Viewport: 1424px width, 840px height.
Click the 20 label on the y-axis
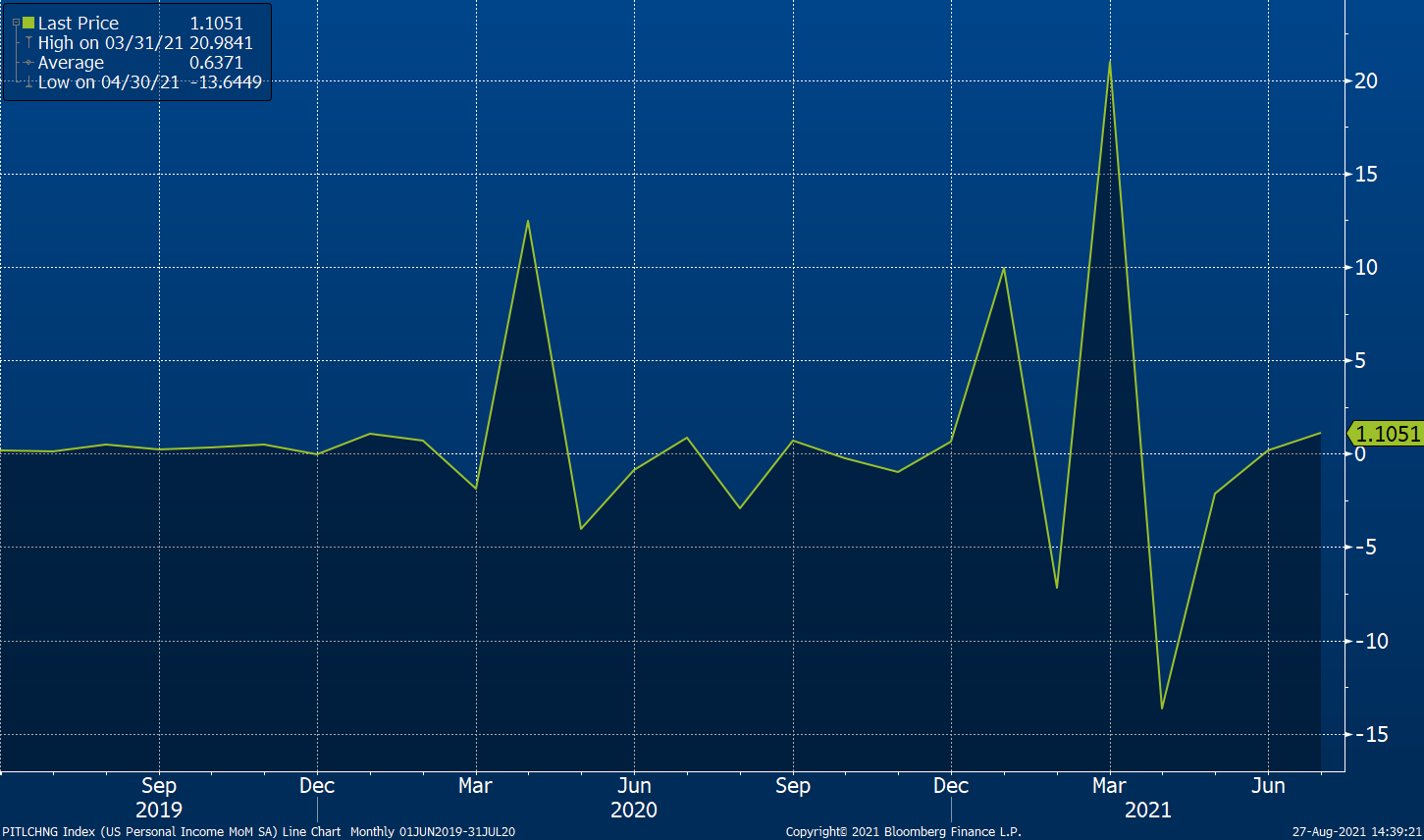point(1365,80)
